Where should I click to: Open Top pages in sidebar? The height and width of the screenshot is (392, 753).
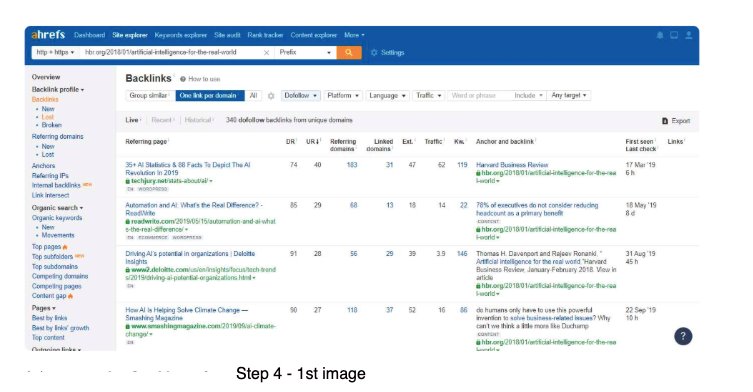tap(46, 247)
